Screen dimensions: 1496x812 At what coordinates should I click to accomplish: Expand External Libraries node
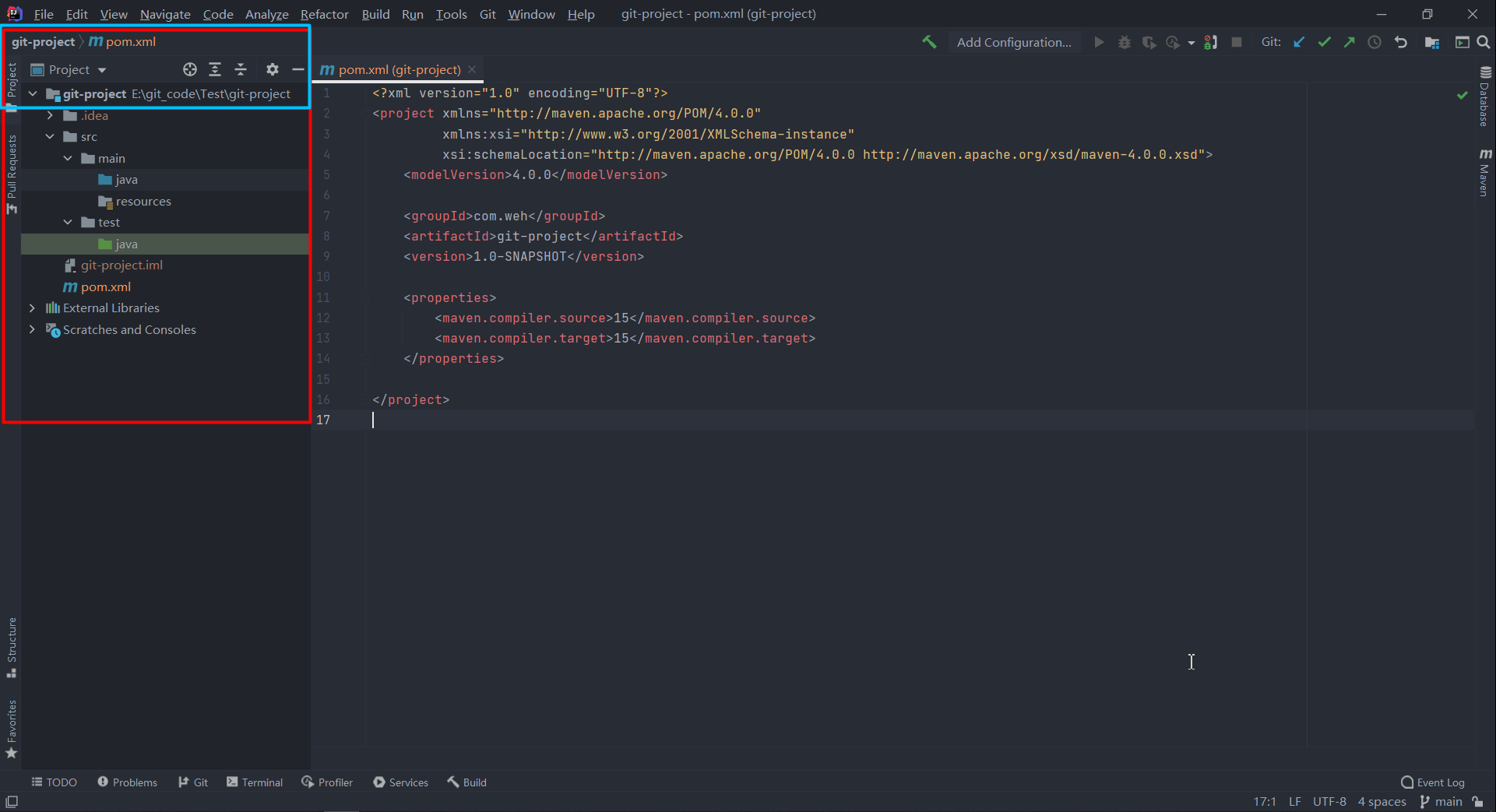32,308
